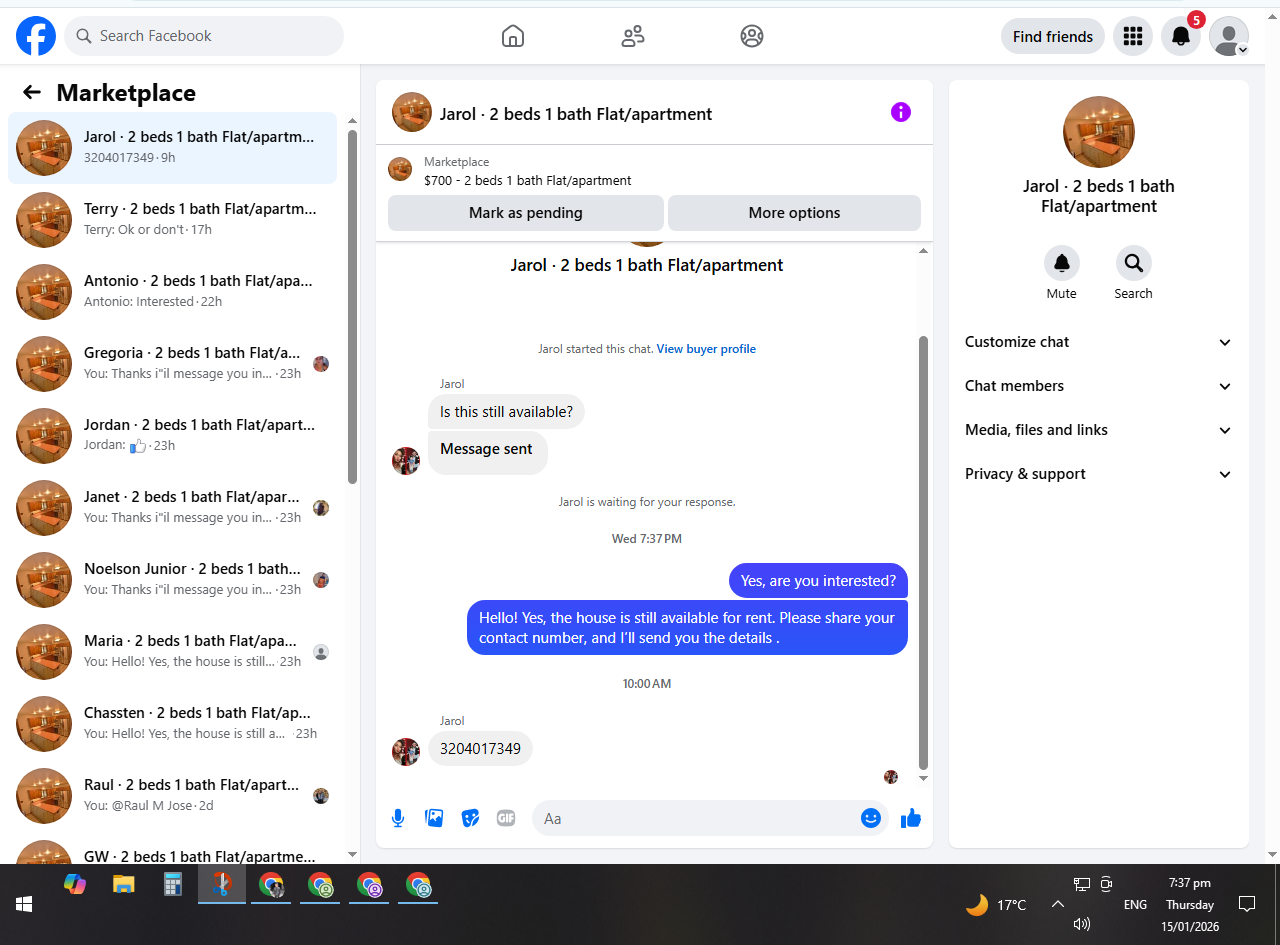
Task: Open Raul conversation in list
Action: tap(172, 796)
